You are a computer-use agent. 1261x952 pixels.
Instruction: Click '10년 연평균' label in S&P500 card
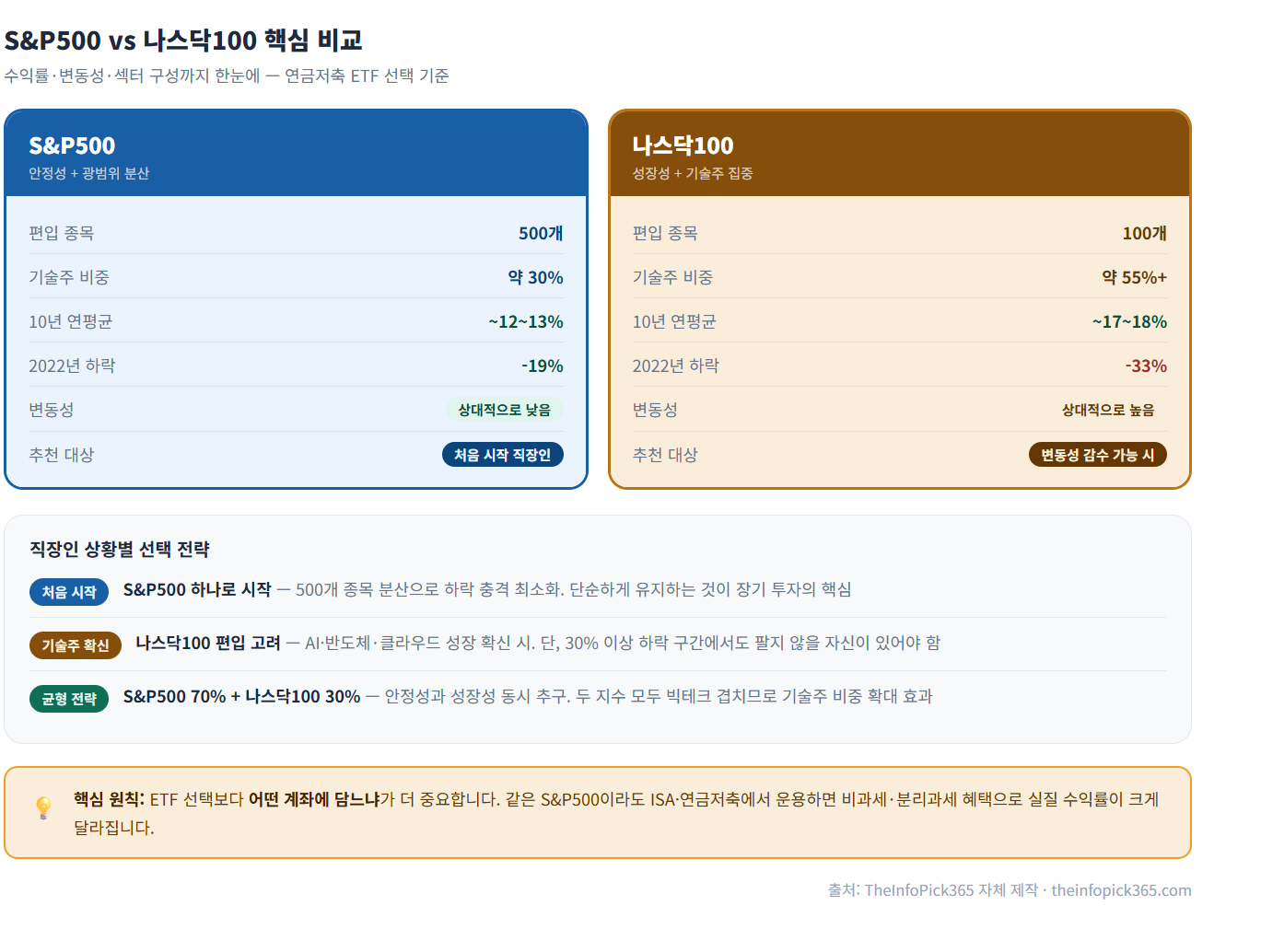coord(70,321)
